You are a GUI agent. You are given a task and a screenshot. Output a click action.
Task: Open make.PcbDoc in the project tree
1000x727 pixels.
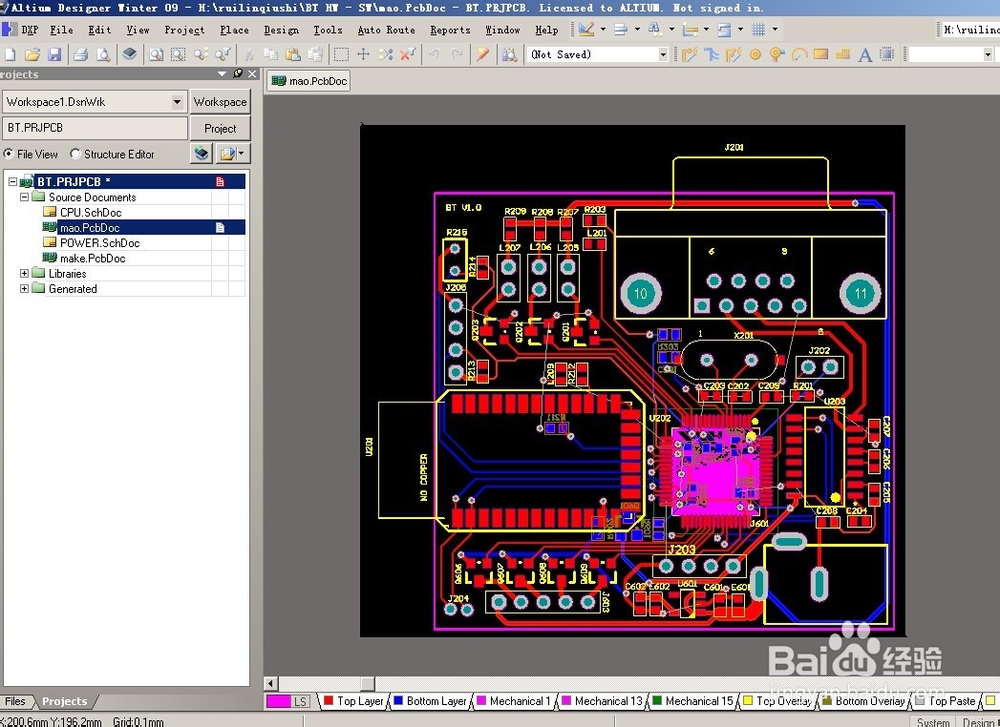pyautogui.click(x=92, y=258)
